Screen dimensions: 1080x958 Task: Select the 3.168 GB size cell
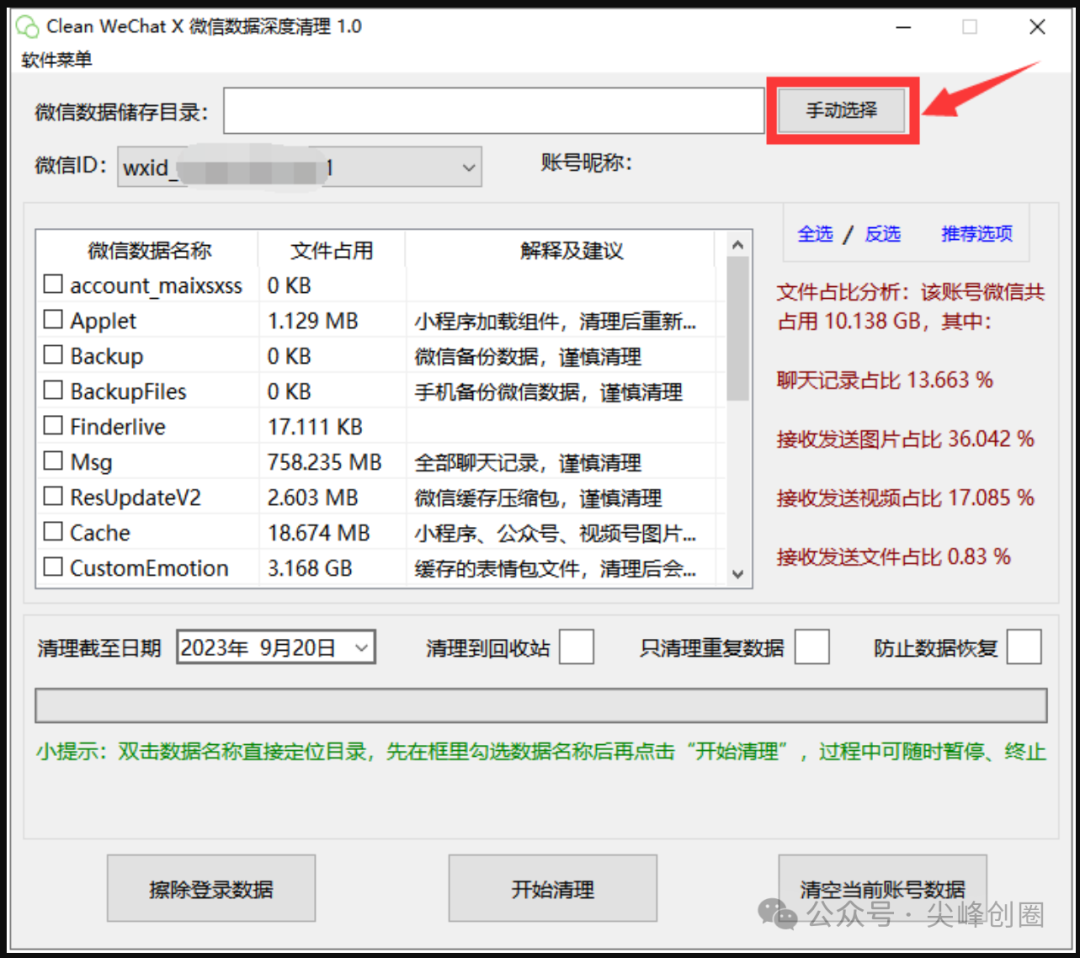tap(310, 568)
